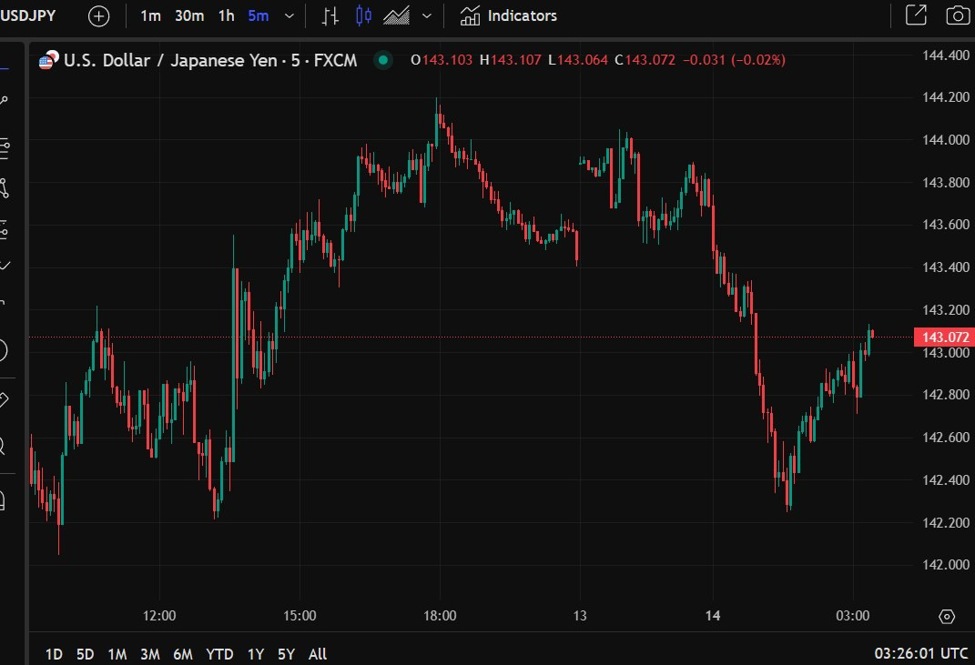The height and width of the screenshot is (665, 975).
Task: Select the bars chart style icon
Action: 330,16
